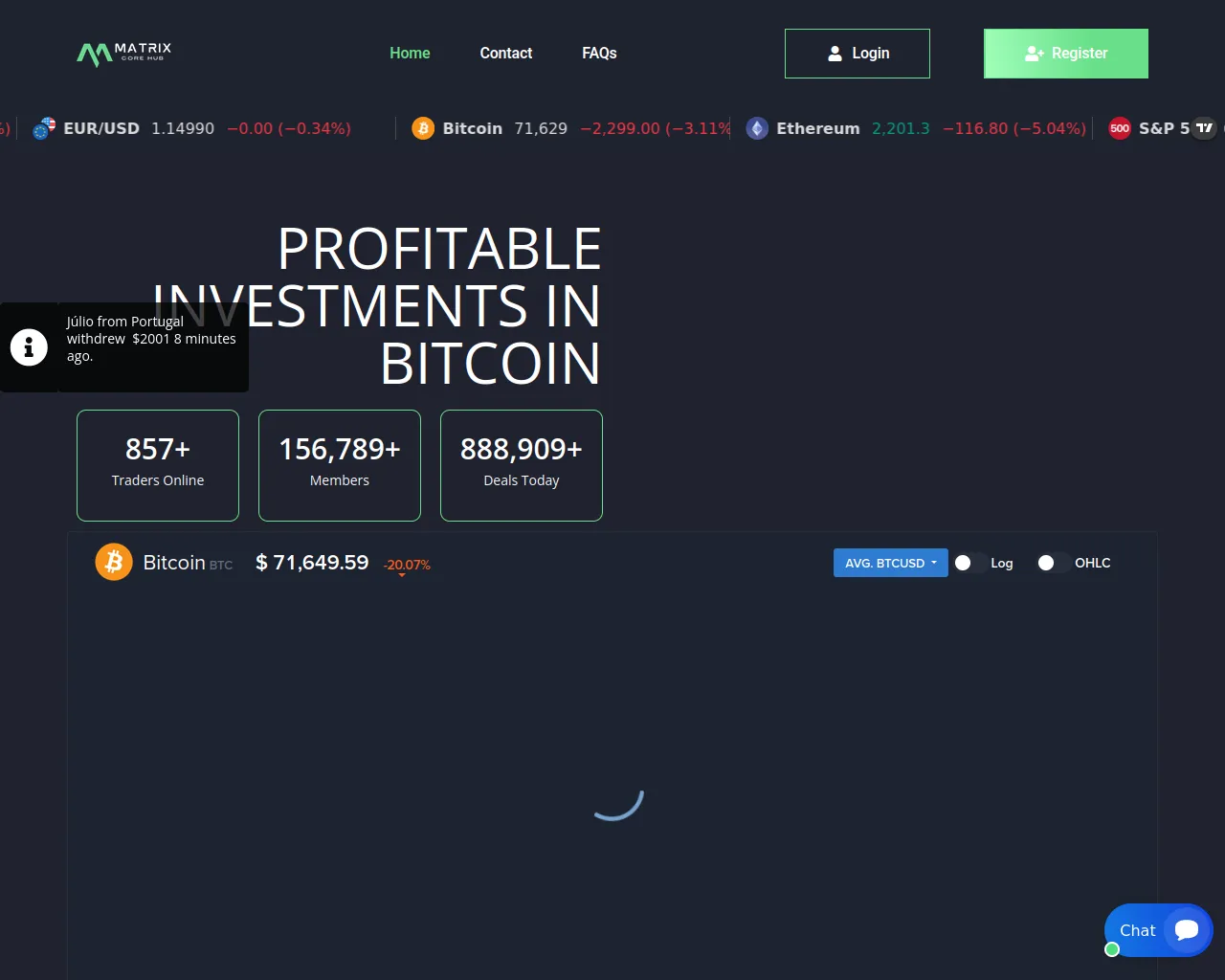The width and height of the screenshot is (1225, 980).
Task: Click the info icon on withdrawal notification
Action: [x=29, y=347]
